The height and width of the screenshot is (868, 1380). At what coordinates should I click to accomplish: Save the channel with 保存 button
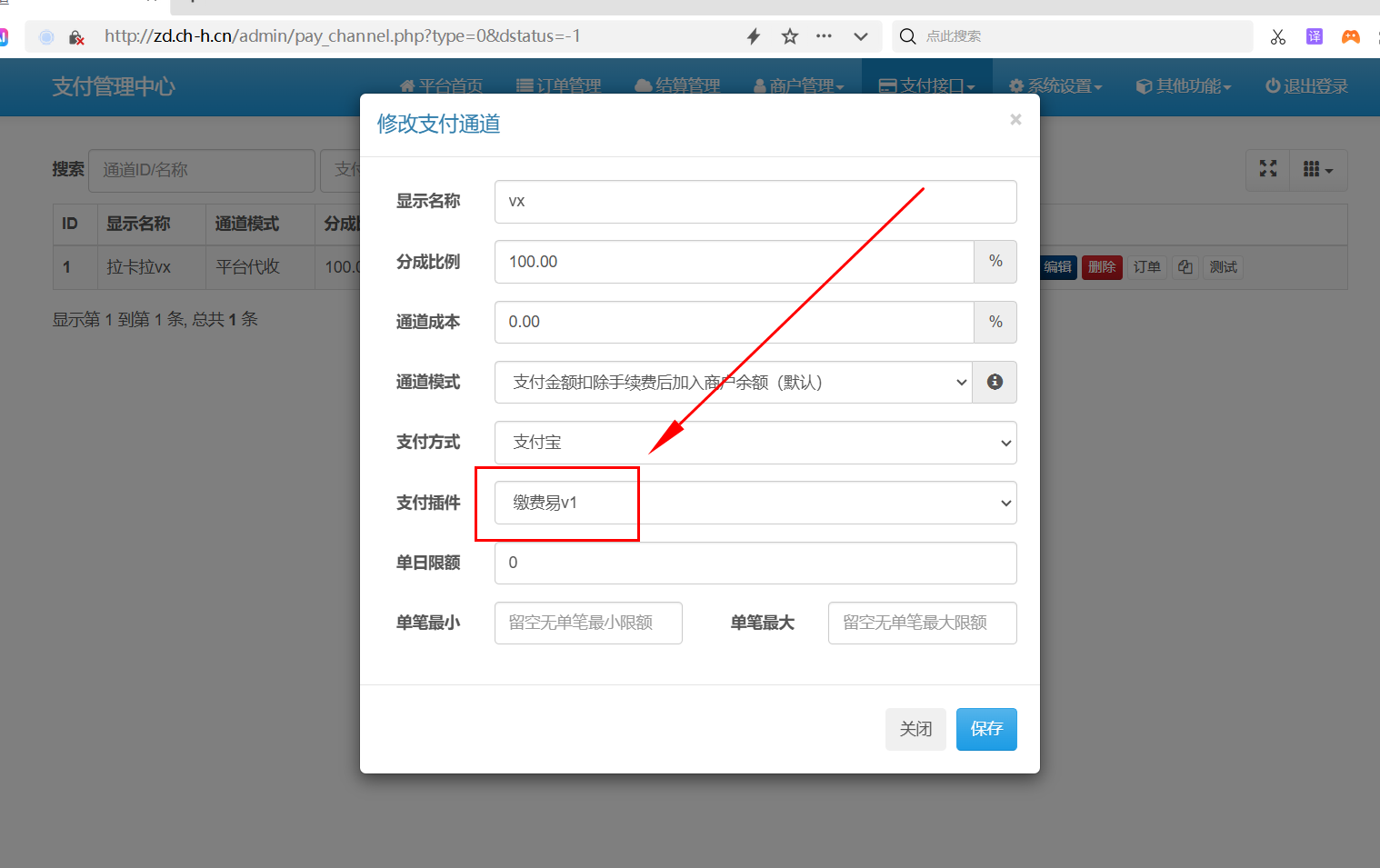click(986, 729)
